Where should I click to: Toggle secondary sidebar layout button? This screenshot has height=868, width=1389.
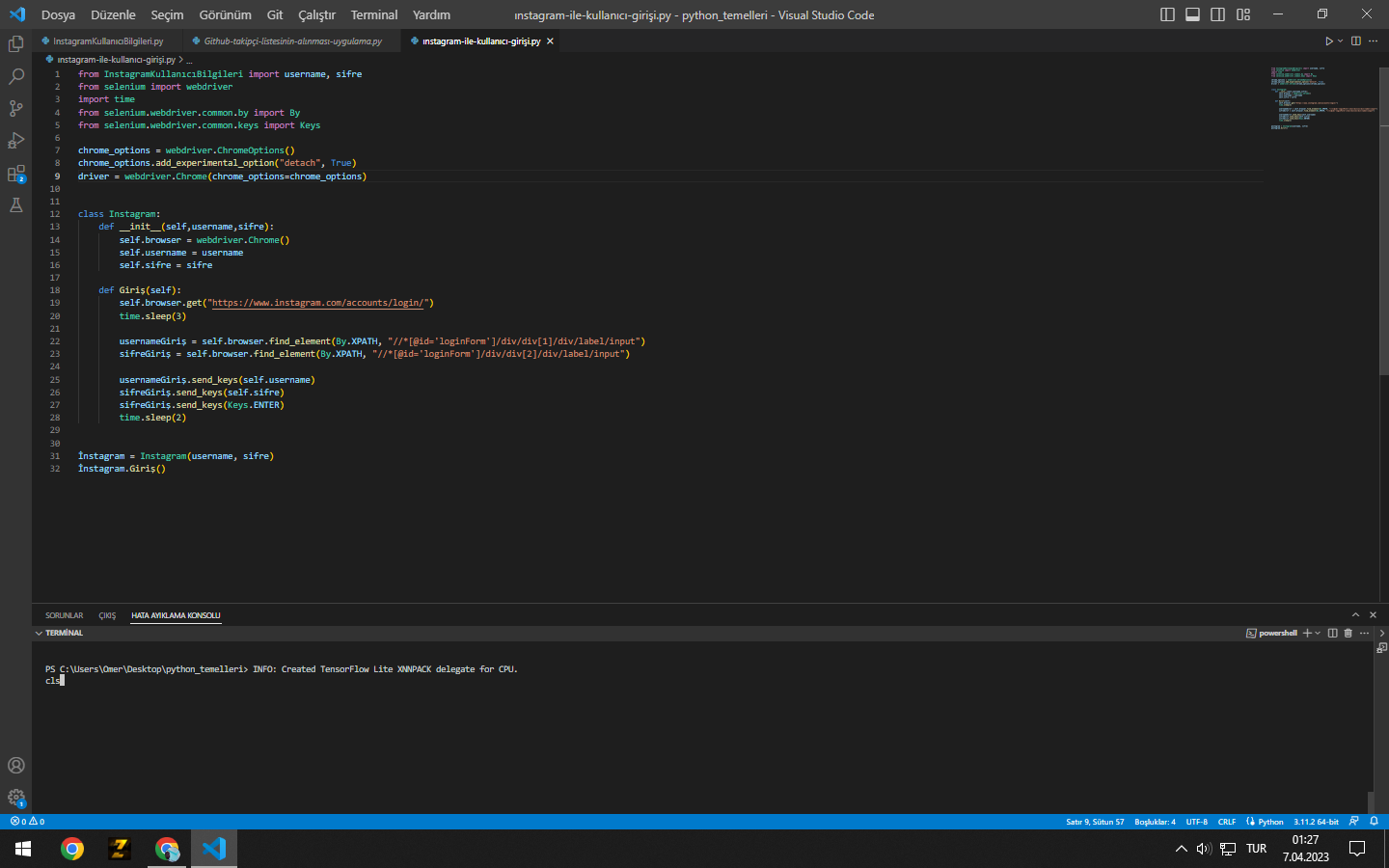pyautogui.click(x=1217, y=14)
